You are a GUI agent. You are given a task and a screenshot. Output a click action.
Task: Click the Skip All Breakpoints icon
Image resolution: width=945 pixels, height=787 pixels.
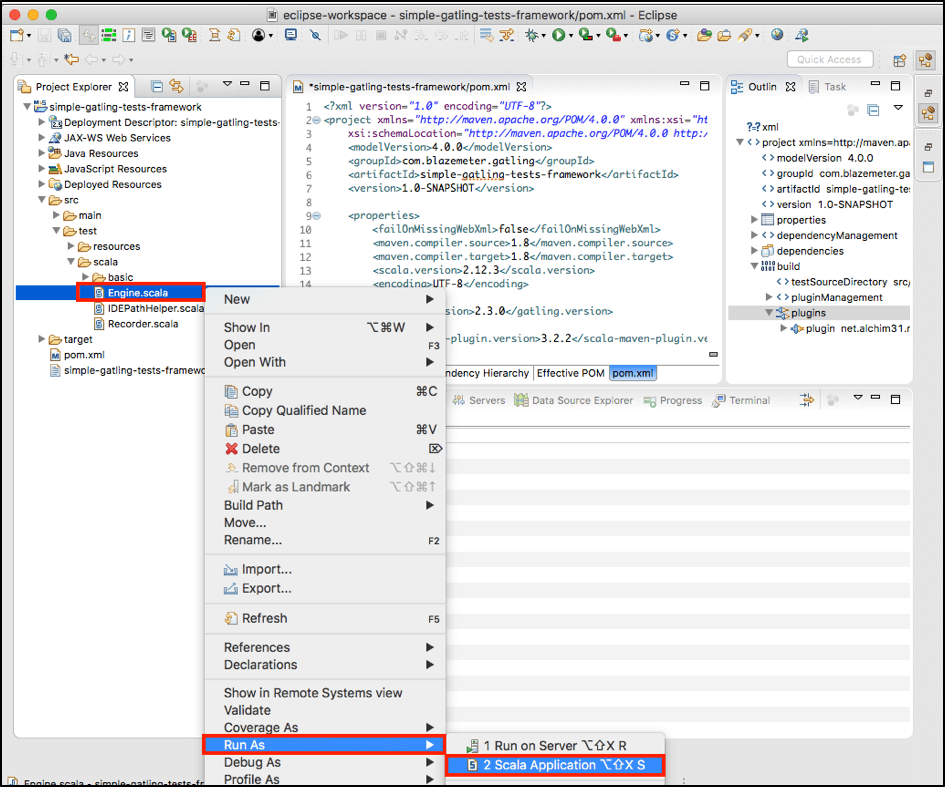point(315,35)
